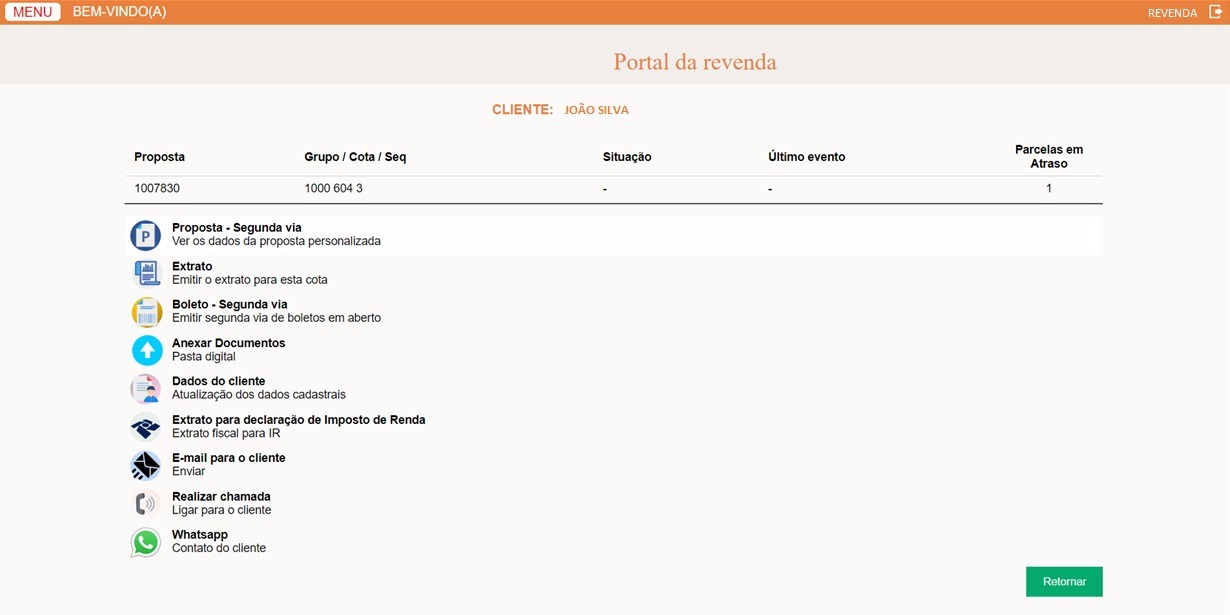Click the Grupo / Cota / Seq value 1000 604 3

pyautogui.click(x=332, y=188)
